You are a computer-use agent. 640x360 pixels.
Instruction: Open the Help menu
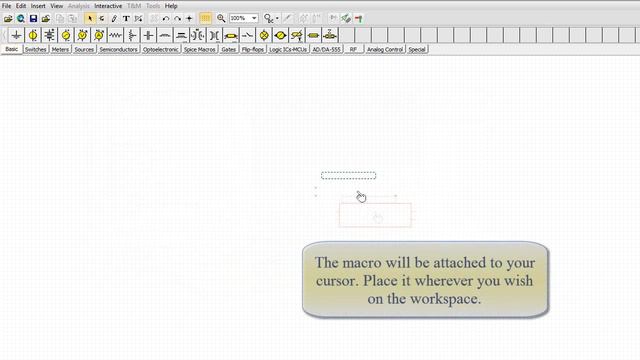(171, 6)
